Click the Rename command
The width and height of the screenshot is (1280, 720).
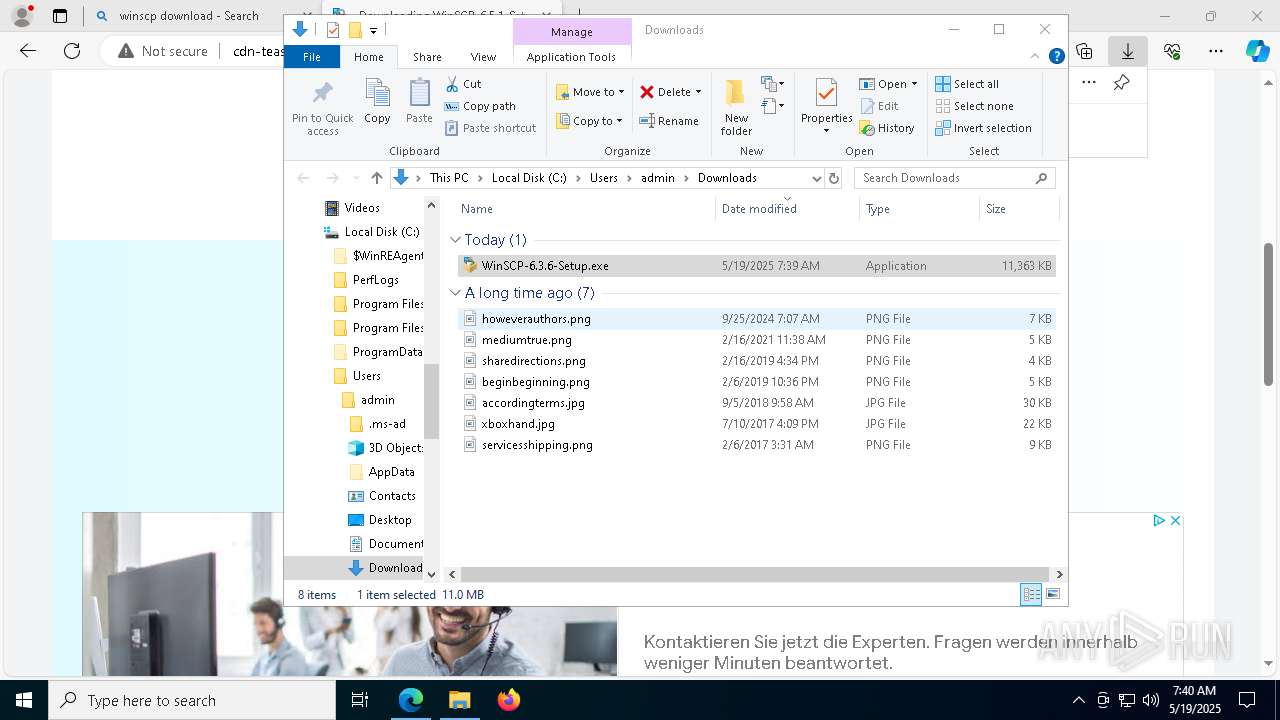pyautogui.click(x=669, y=121)
